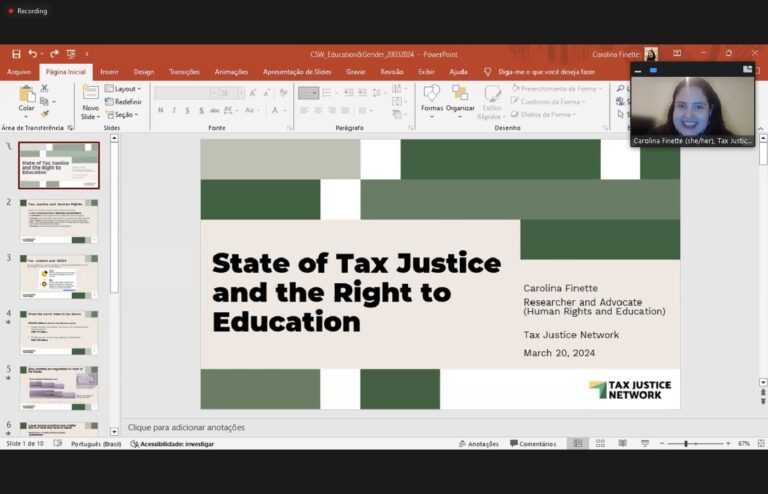Undo the last action
Screen dimensions: 768x494
tap(32, 54)
